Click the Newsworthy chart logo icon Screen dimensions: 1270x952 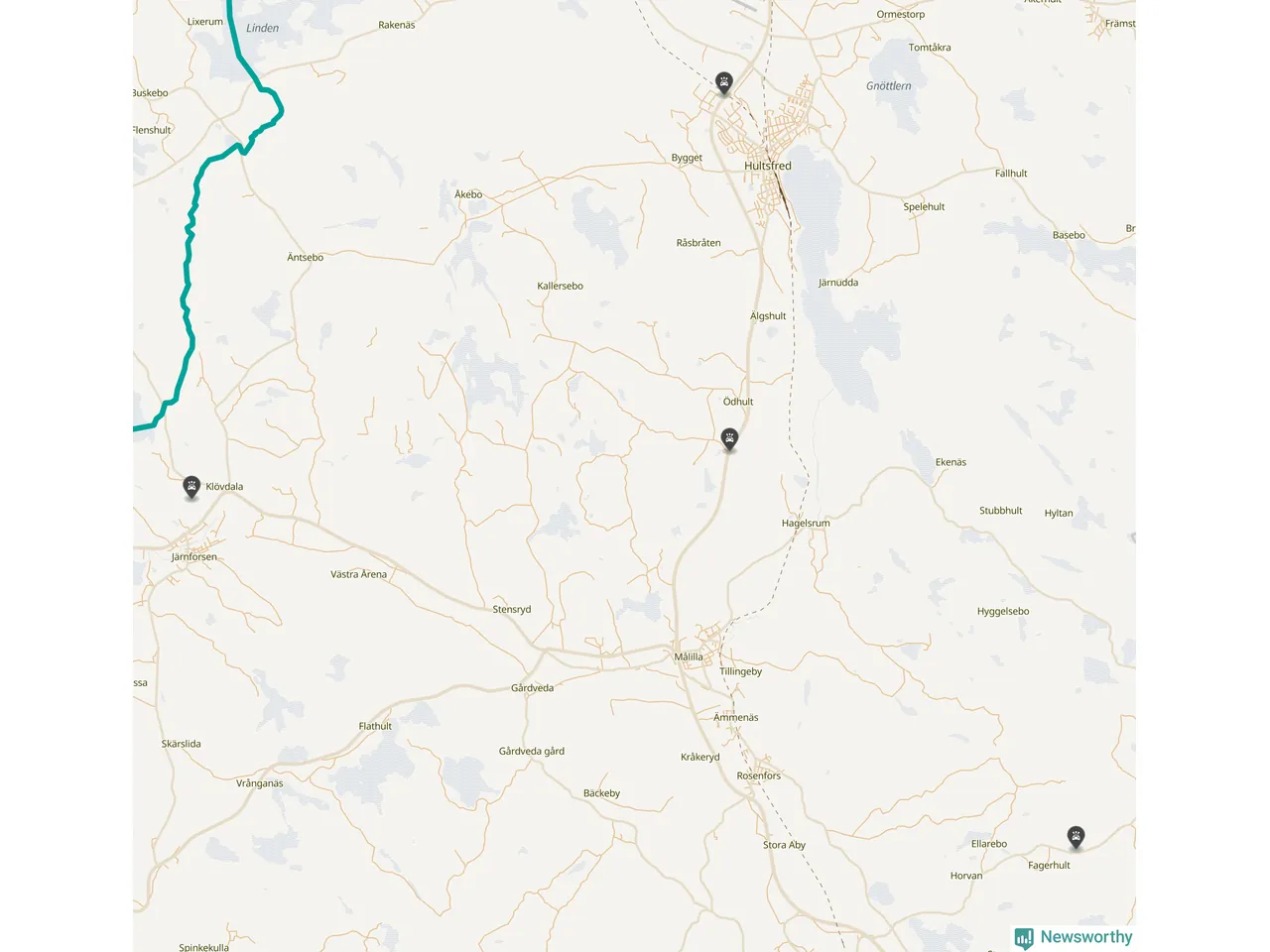coord(1024,938)
